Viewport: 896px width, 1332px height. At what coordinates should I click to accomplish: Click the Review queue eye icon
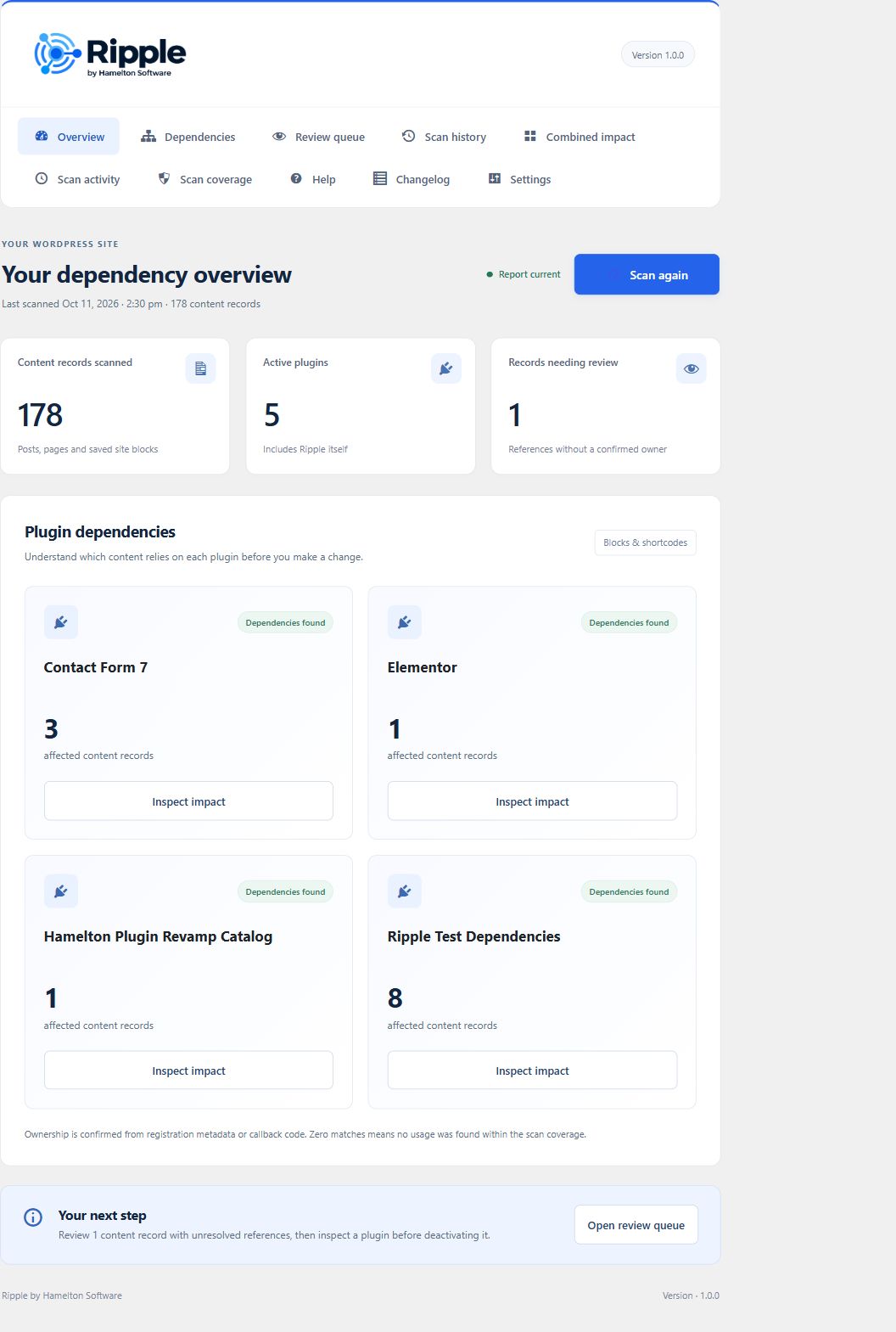279,136
